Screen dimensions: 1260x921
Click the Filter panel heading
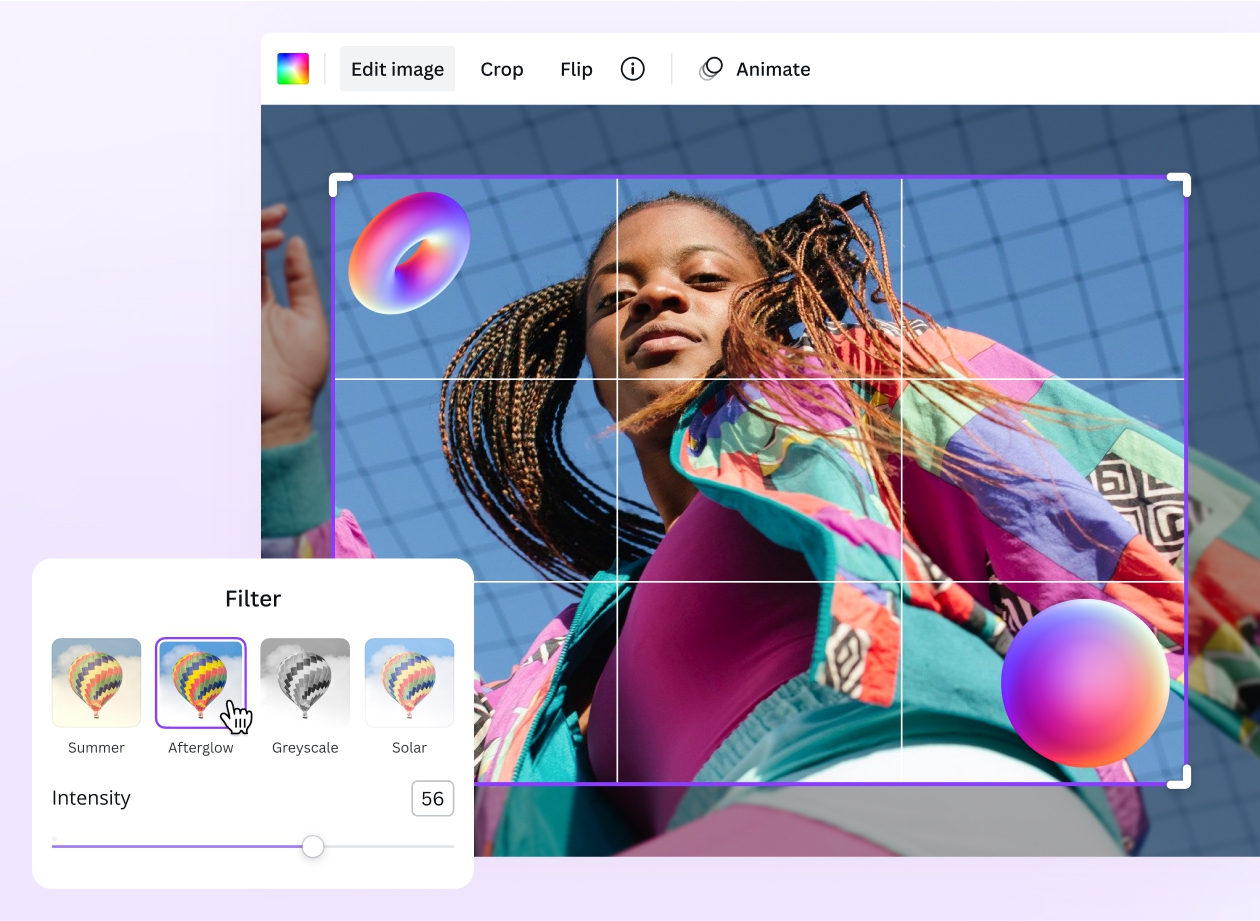pyautogui.click(x=252, y=598)
